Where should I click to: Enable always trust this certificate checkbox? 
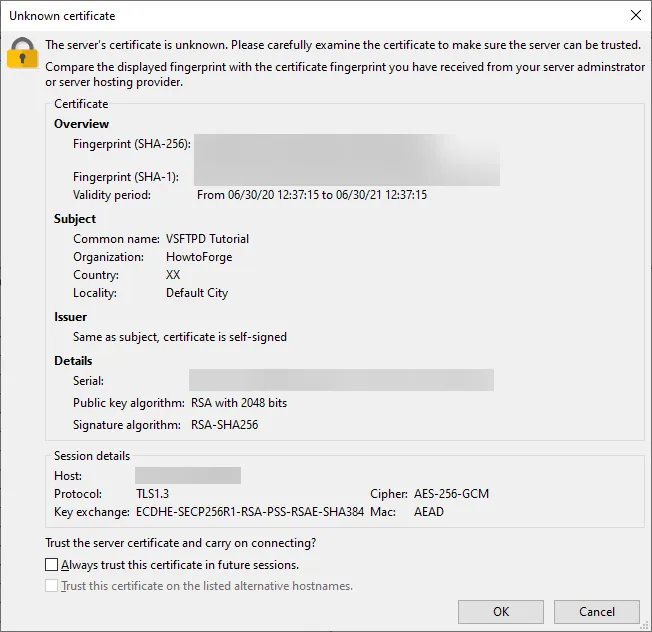tap(52, 565)
